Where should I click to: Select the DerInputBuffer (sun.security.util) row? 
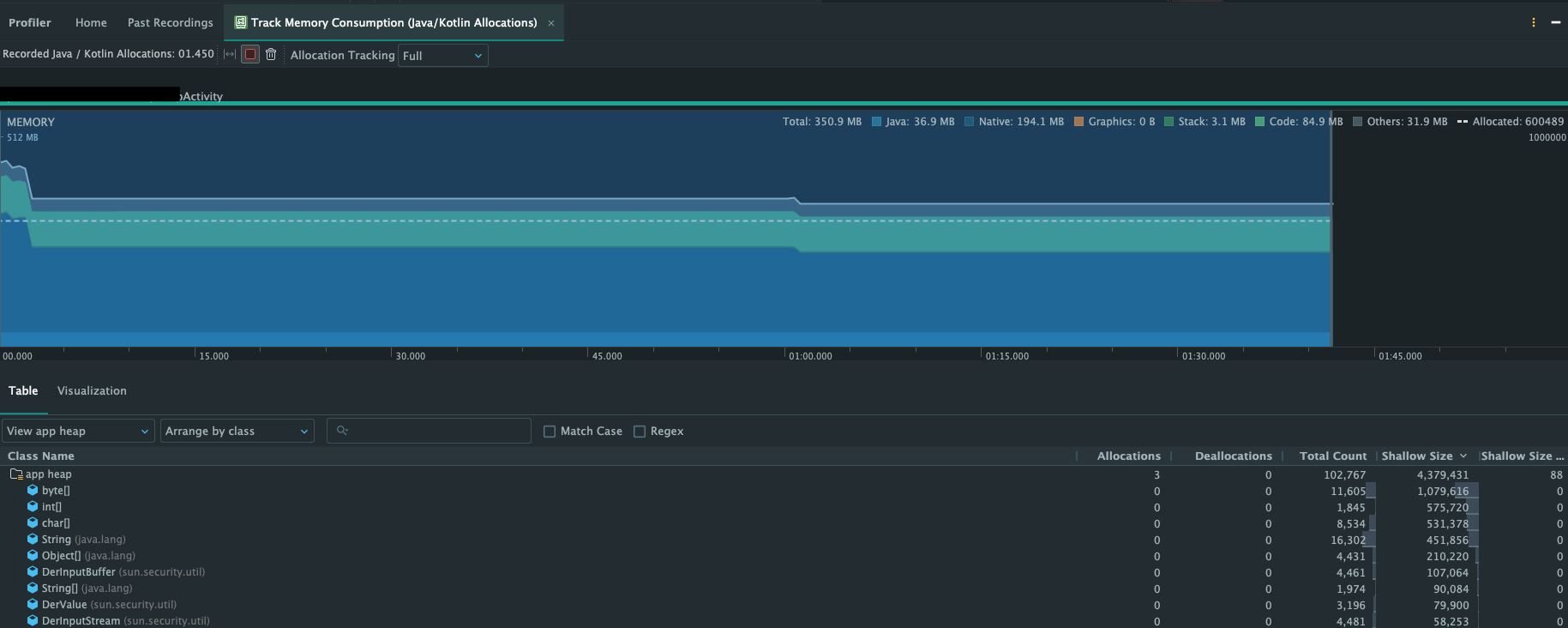[784, 571]
